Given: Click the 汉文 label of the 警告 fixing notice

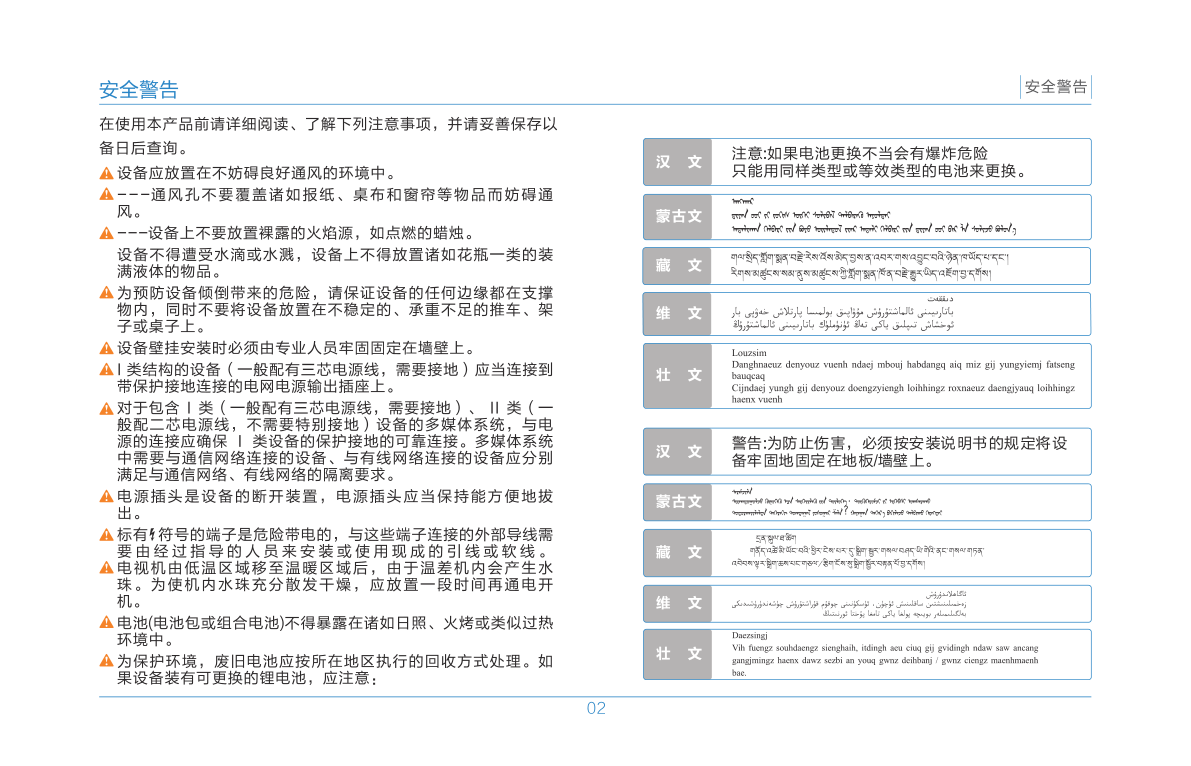Looking at the screenshot, I should pyautogui.click(x=678, y=451).
